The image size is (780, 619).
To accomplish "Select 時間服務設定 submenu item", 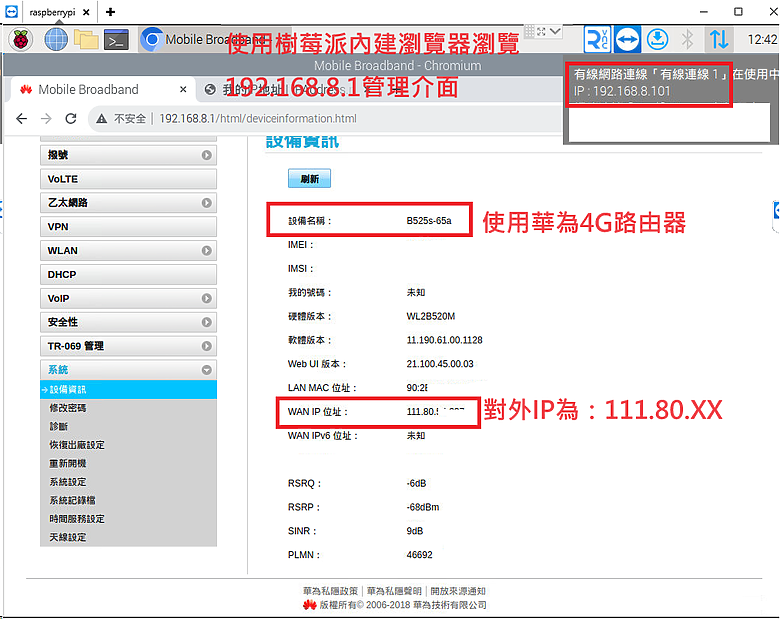I will (x=77, y=518).
